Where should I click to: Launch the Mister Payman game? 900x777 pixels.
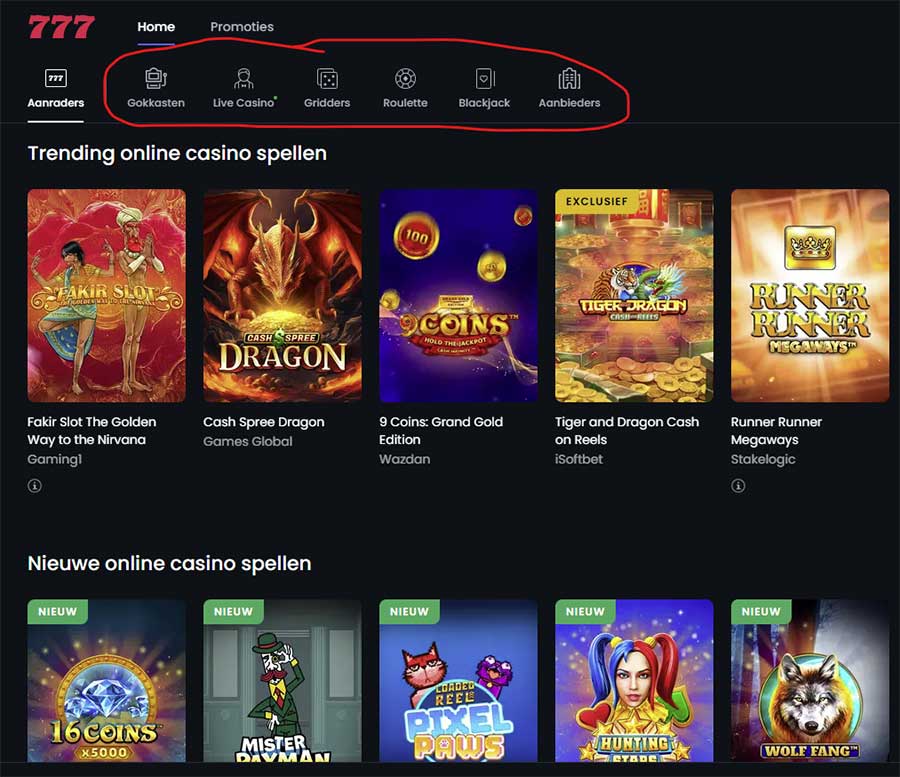coord(282,681)
